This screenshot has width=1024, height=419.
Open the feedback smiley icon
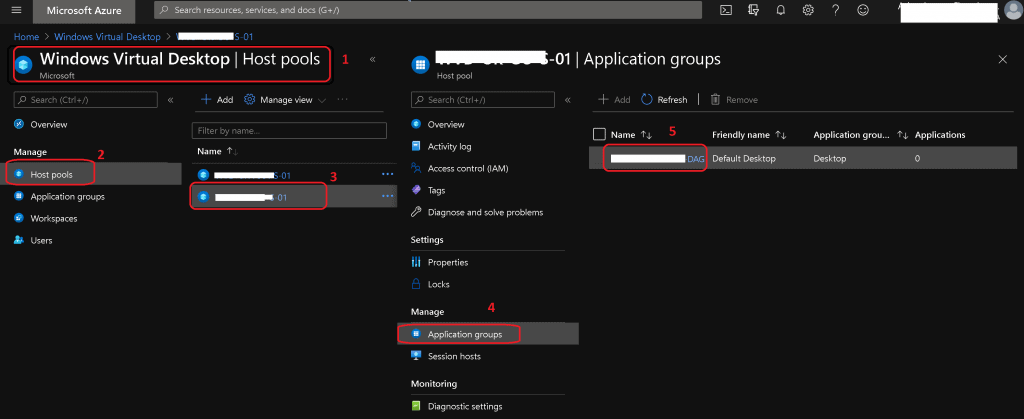pyautogui.click(x=863, y=10)
